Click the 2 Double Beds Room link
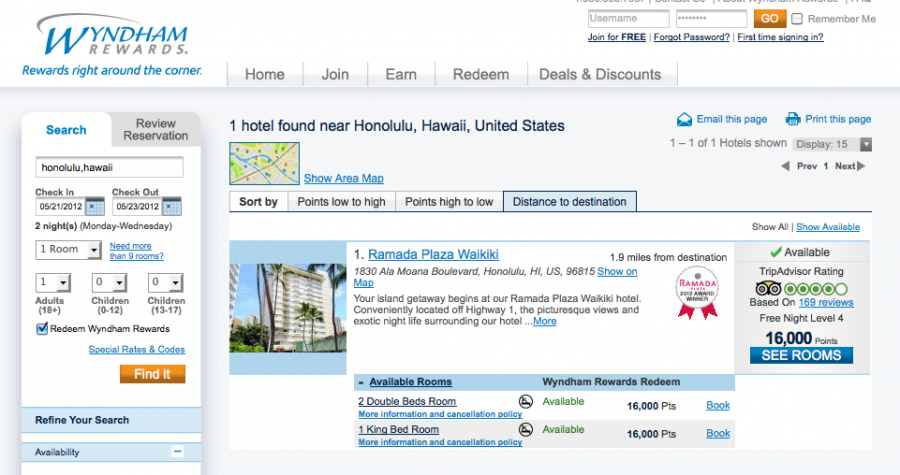Image resolution: width=900 pixels, height=475 pixels. [407, 402]
